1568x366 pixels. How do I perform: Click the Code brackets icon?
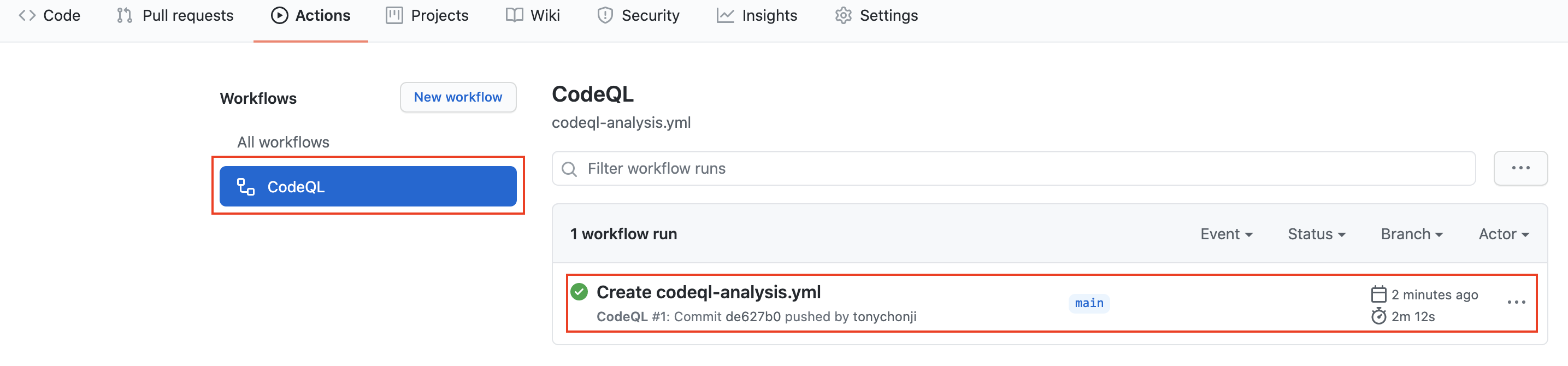[27, 16]
